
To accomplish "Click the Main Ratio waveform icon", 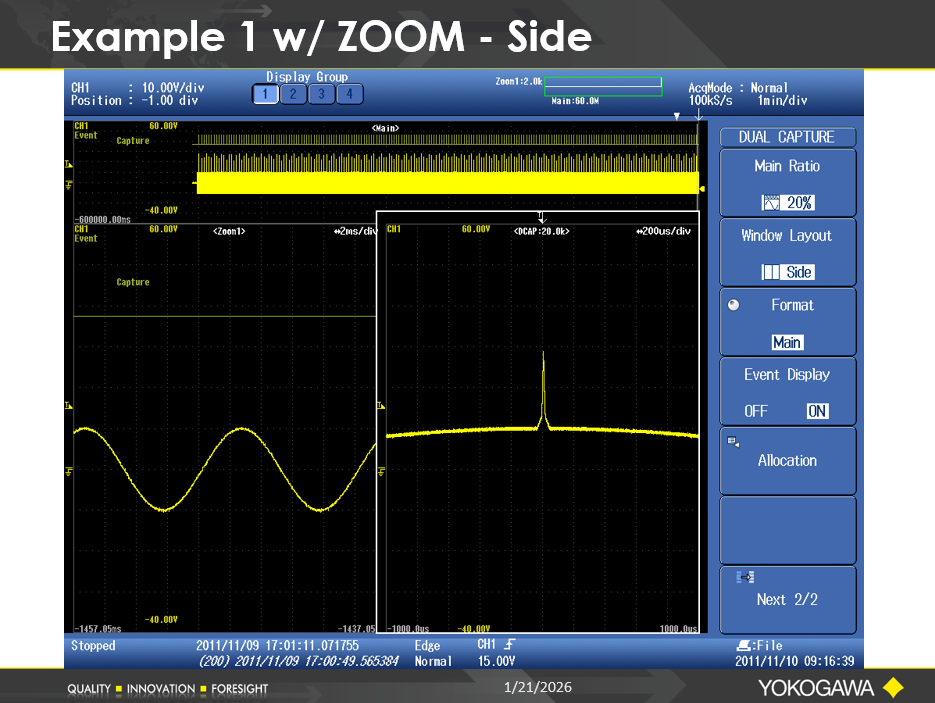I will (x=770, y=203).
